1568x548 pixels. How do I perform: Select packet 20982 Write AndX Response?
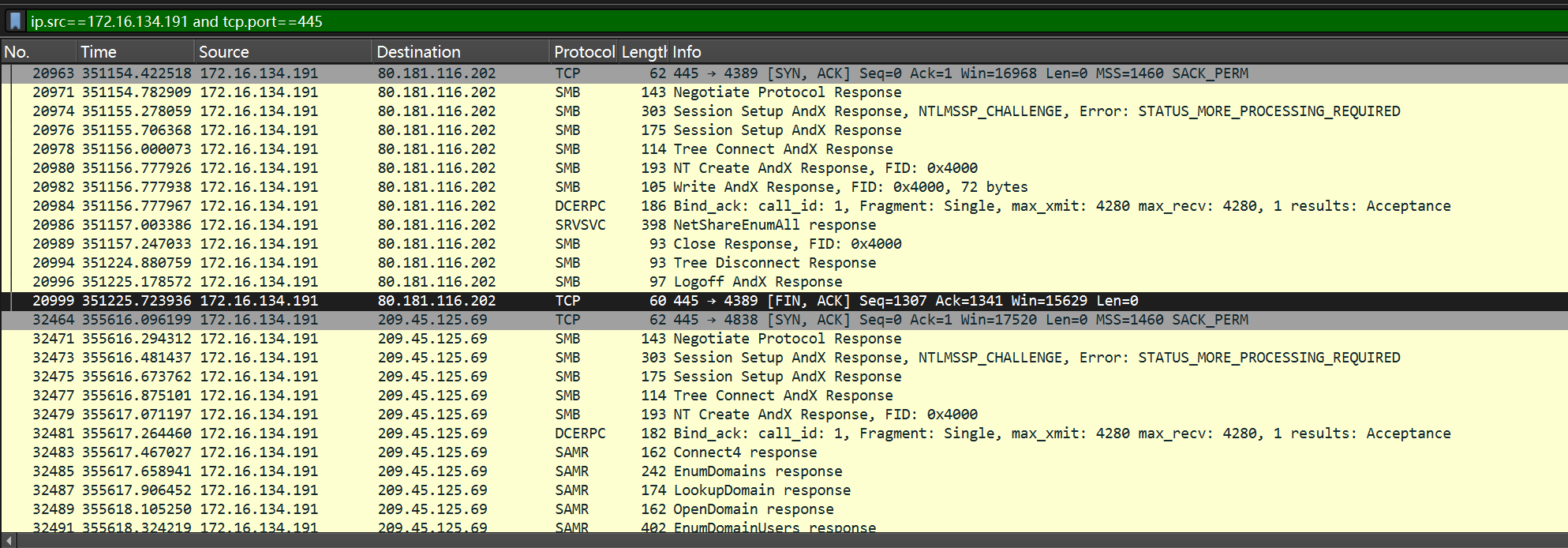tap(784, 187)
